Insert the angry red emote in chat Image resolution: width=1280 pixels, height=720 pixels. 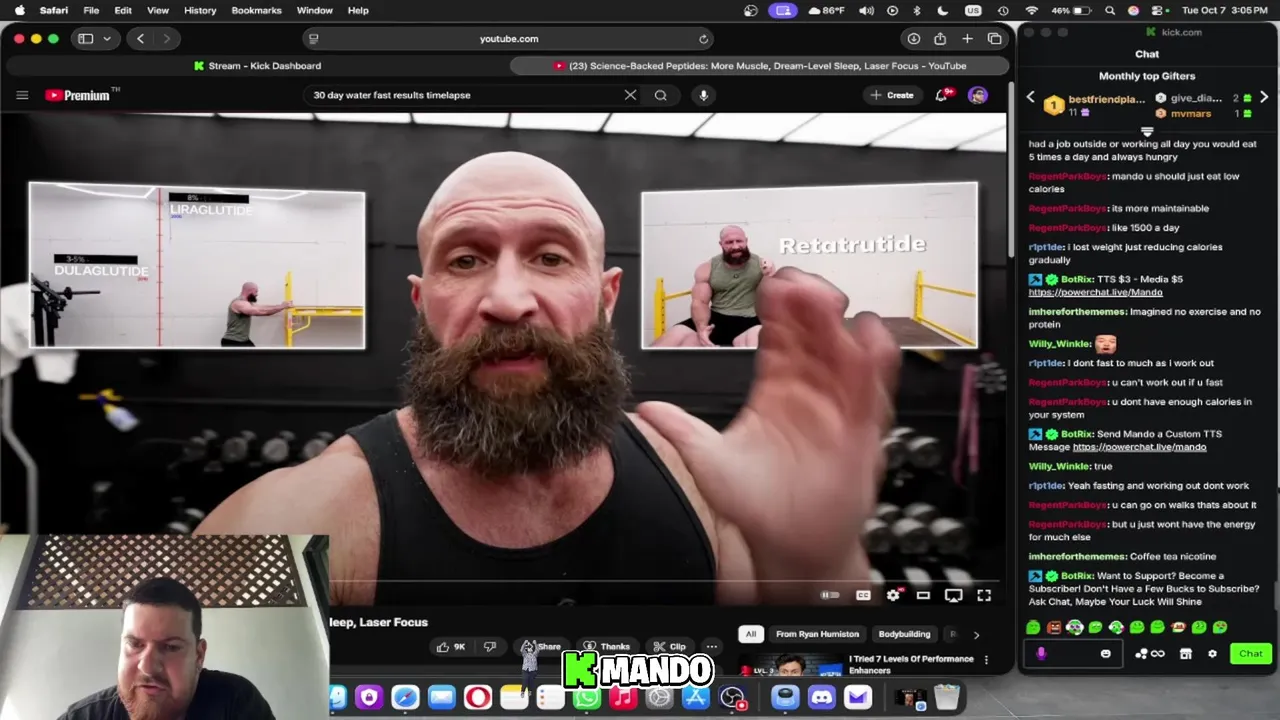[1054, 627]
